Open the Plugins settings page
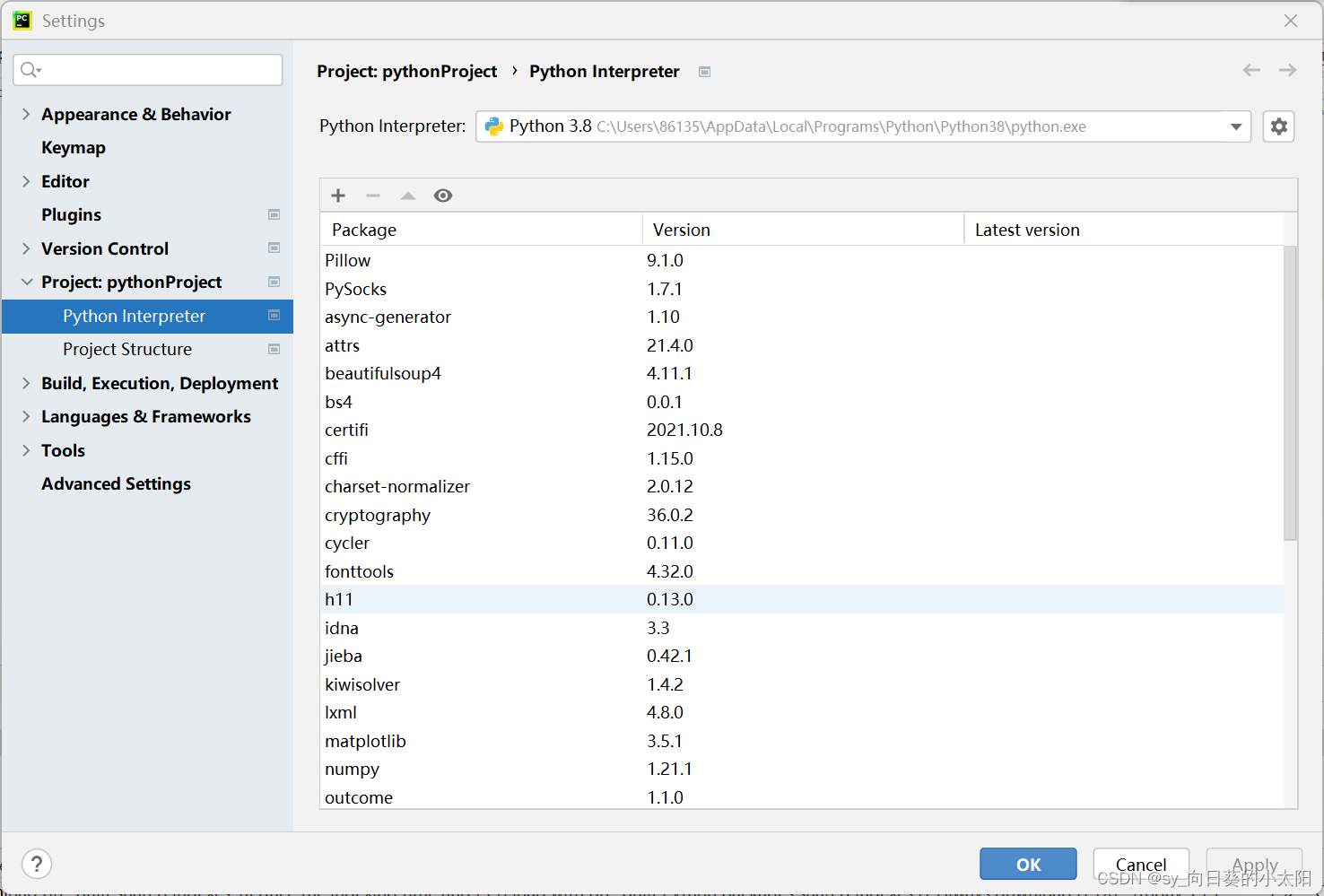1324x896 pixels. pyautogui.click(x=72, y=215)
